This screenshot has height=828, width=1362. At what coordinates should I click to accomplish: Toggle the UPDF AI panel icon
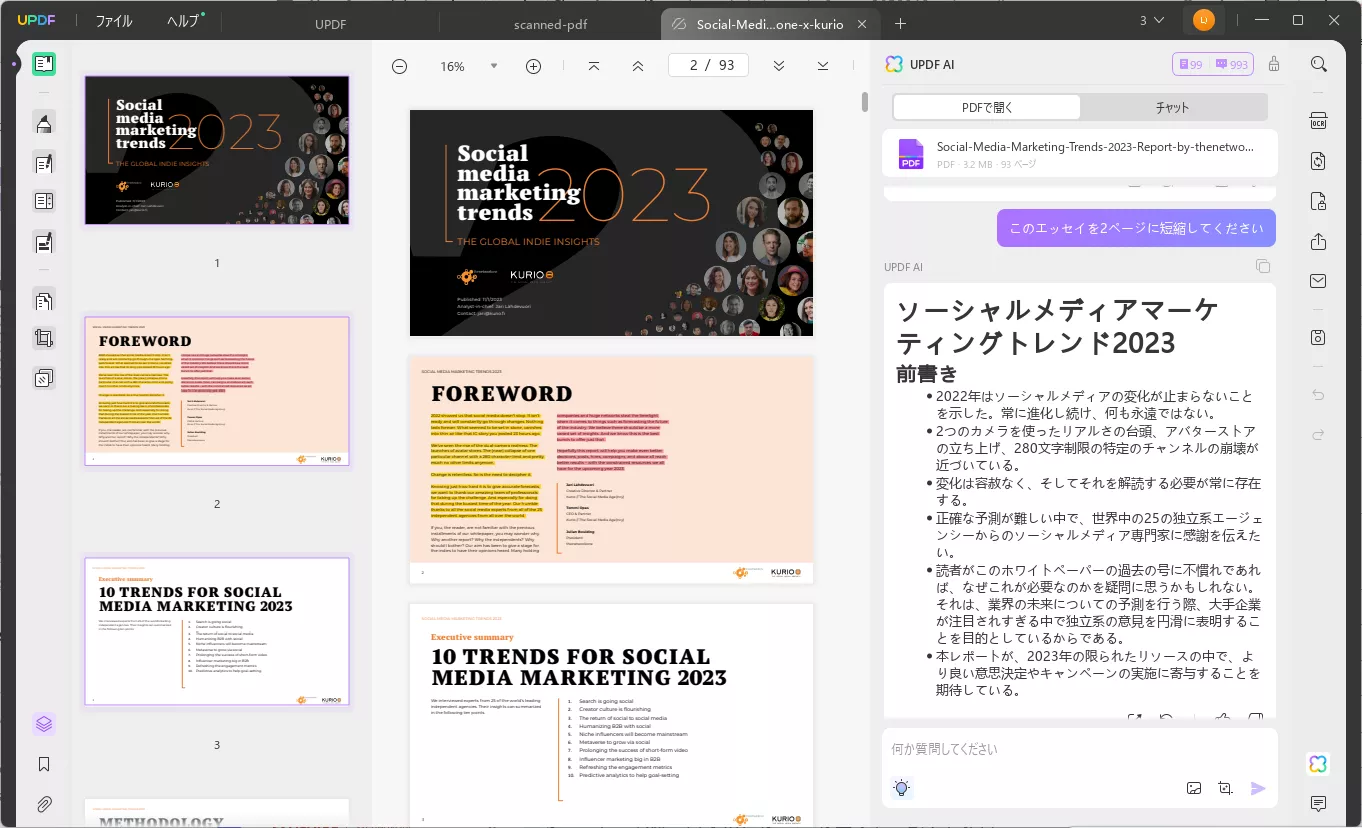coord(1318,764)
